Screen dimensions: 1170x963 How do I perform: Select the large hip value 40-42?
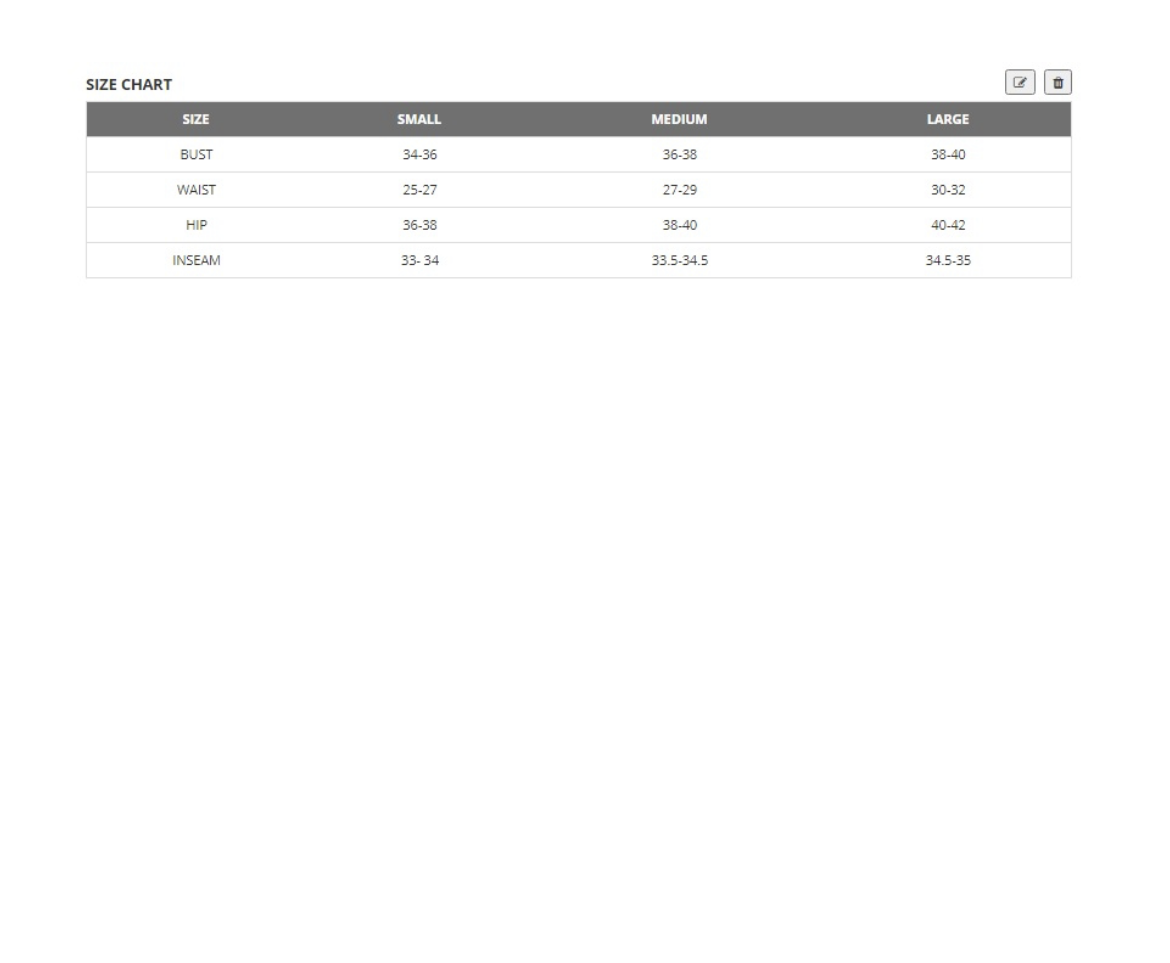pyautogui.click(x=947, y=225)
